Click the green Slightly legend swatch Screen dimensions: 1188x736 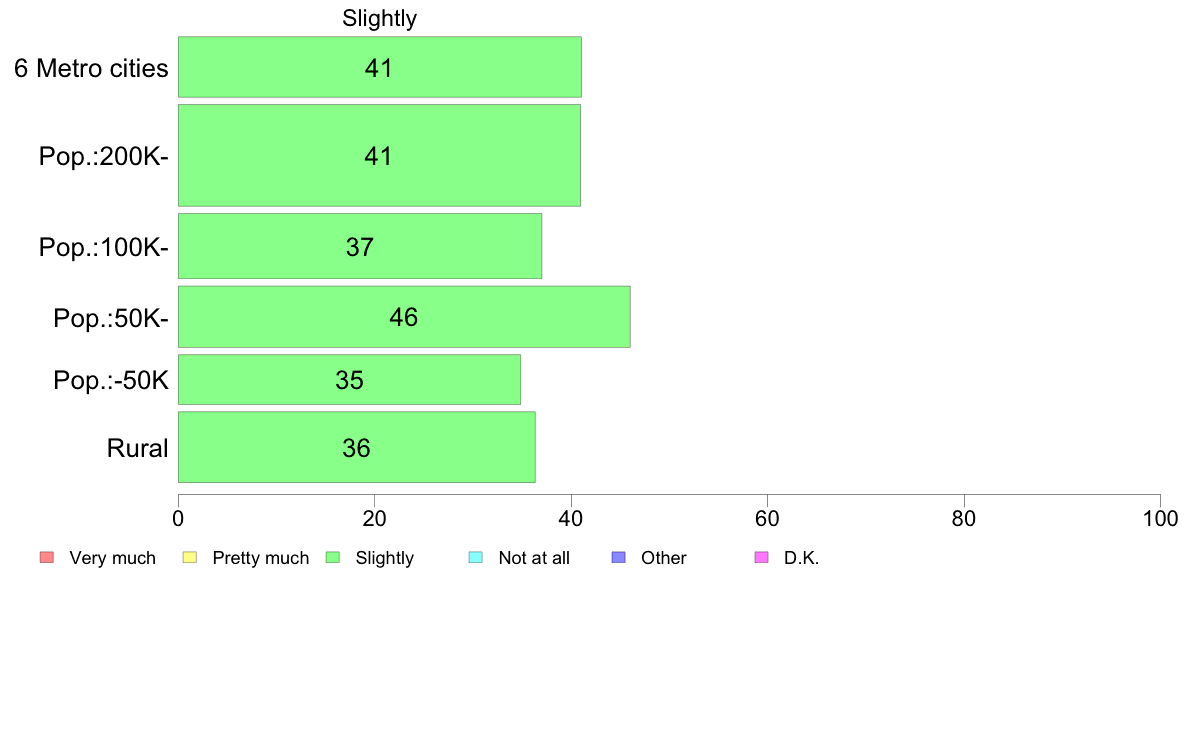(x=333, y=557)
